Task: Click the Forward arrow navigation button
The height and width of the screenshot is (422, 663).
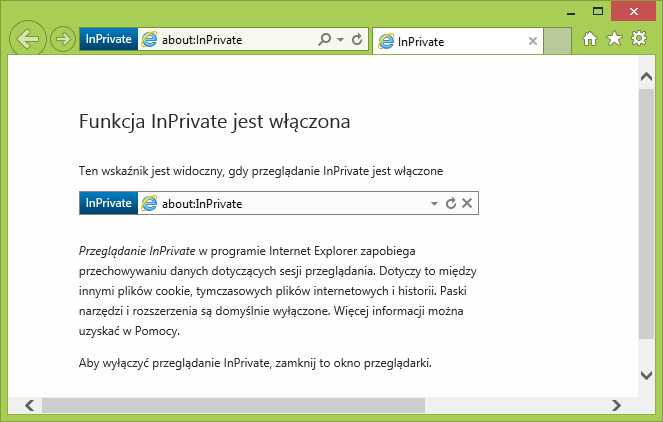Action: pyautogui.click(x=63, y=39)
